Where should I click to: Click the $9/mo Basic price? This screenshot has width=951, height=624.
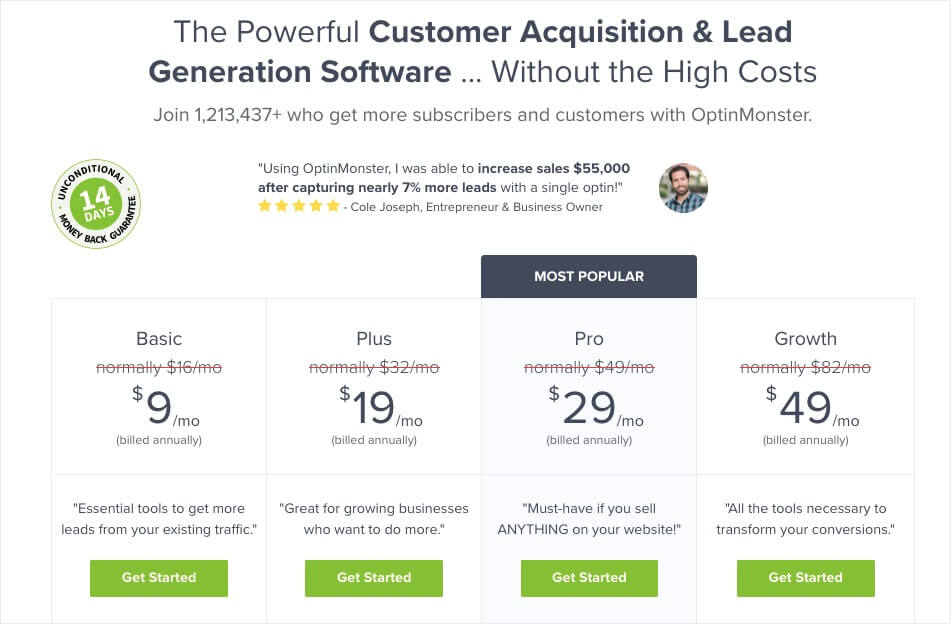tap(159, 408)
